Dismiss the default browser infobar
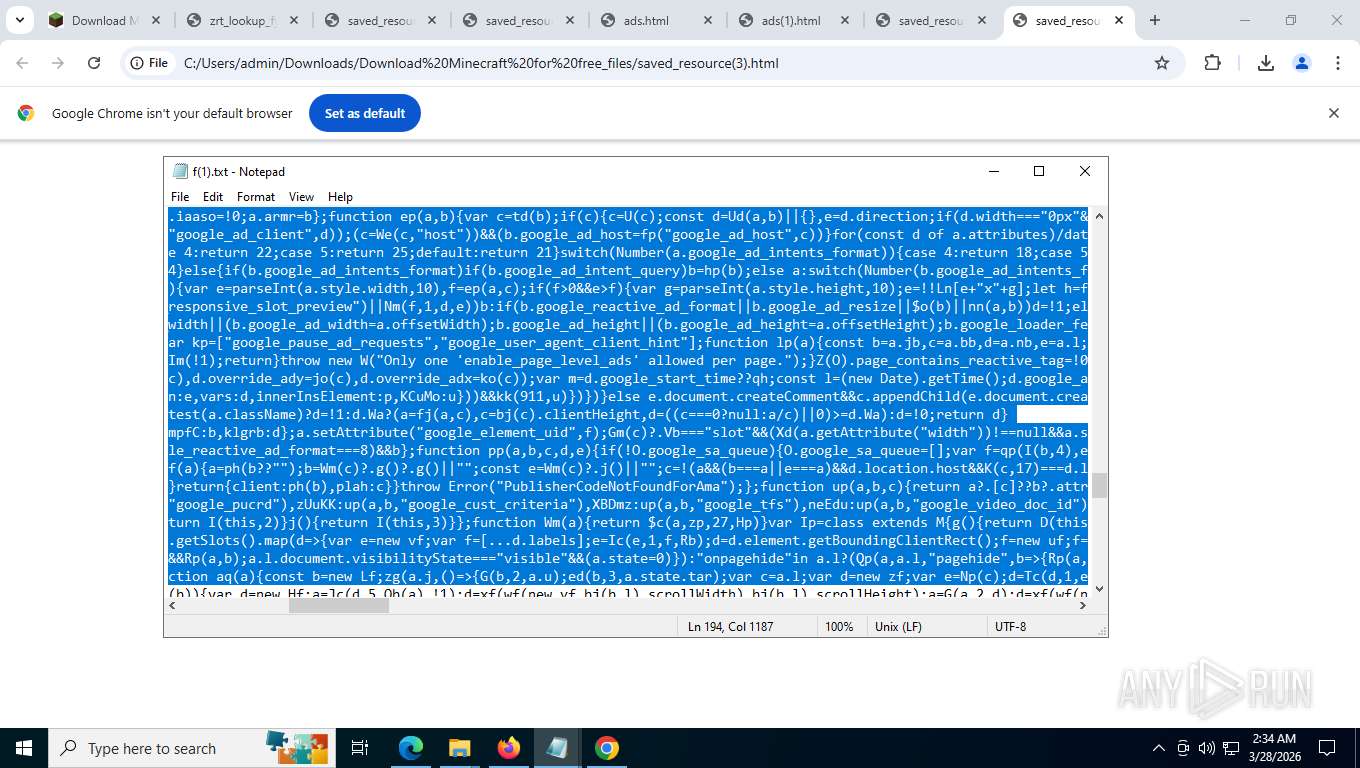 [1333, 113]
